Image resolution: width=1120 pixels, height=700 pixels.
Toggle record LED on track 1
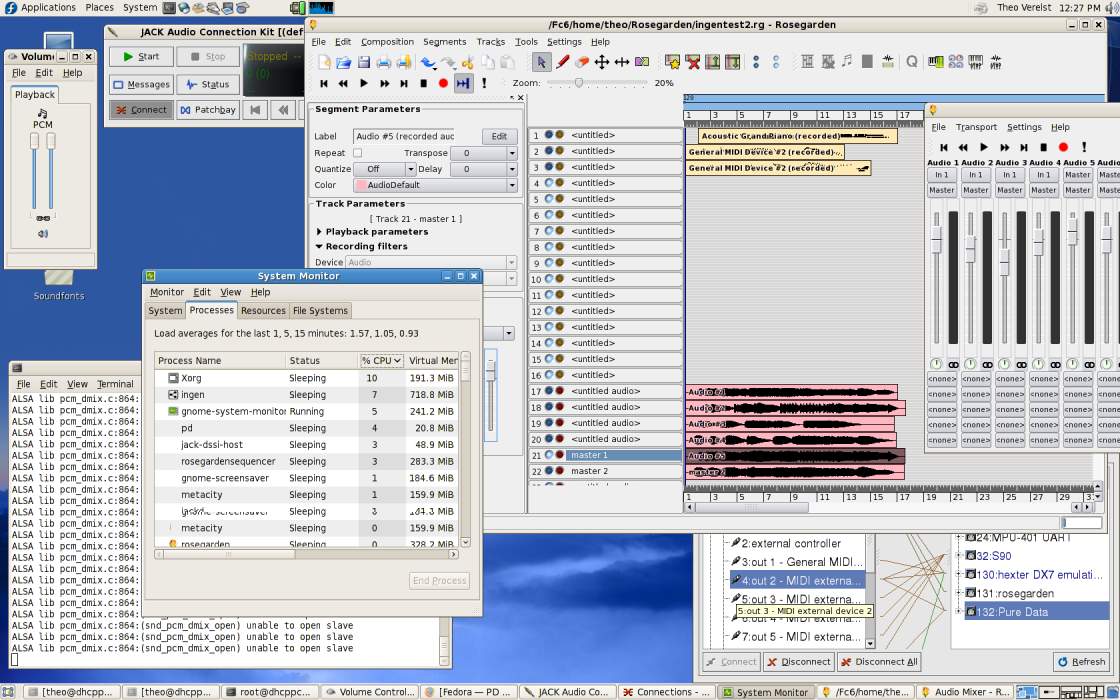click(x=559, y=134)
